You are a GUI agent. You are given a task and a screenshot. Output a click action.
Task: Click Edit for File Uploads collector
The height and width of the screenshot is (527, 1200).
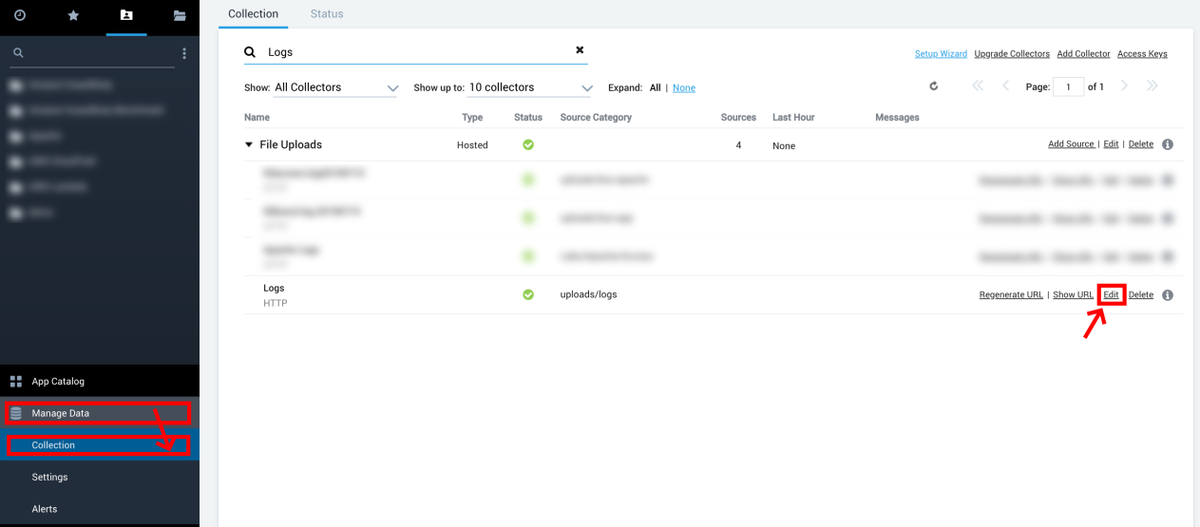tap(1111, 145)
